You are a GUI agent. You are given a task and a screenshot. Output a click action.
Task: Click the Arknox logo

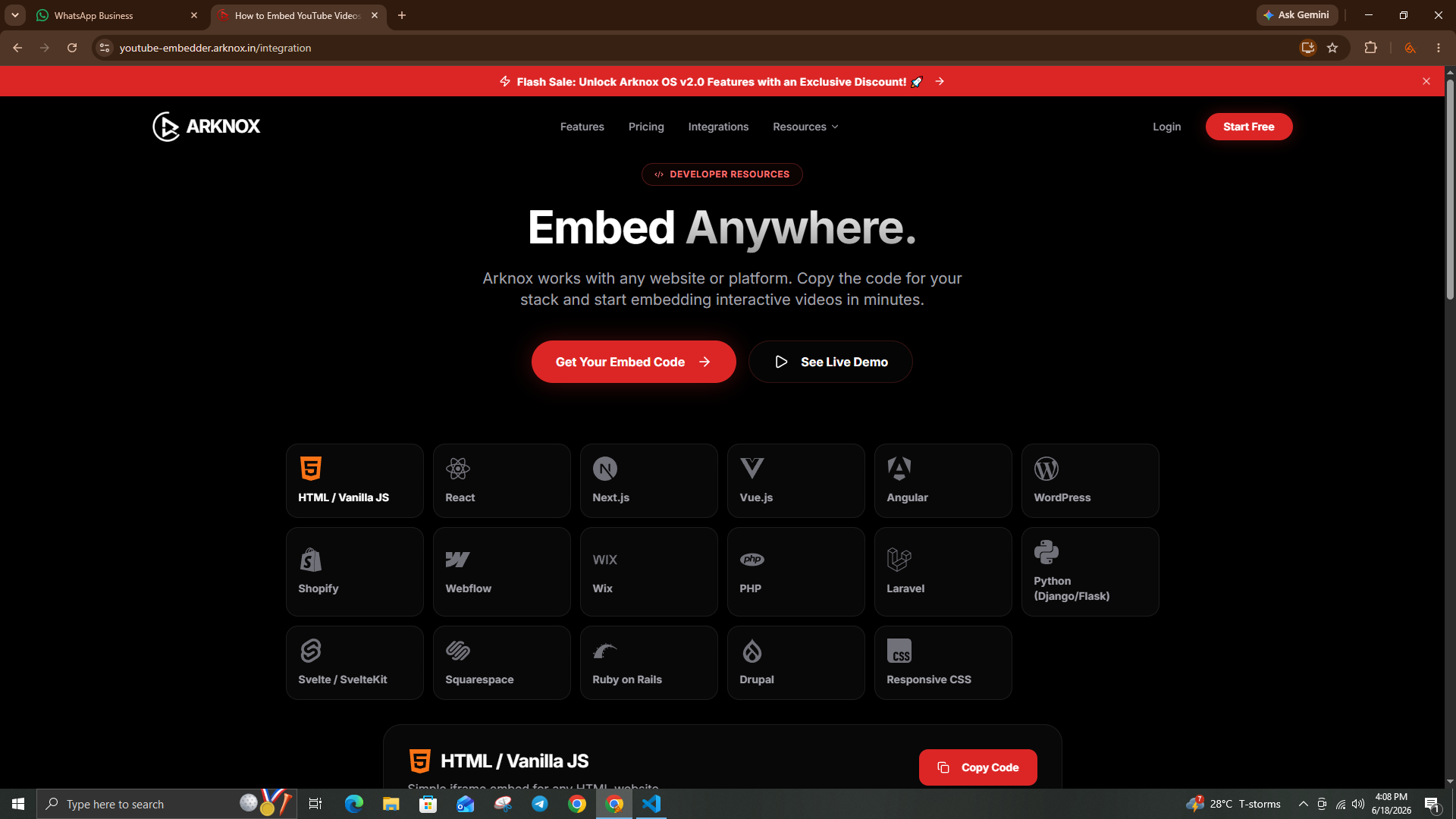click(x=206, y=127)
